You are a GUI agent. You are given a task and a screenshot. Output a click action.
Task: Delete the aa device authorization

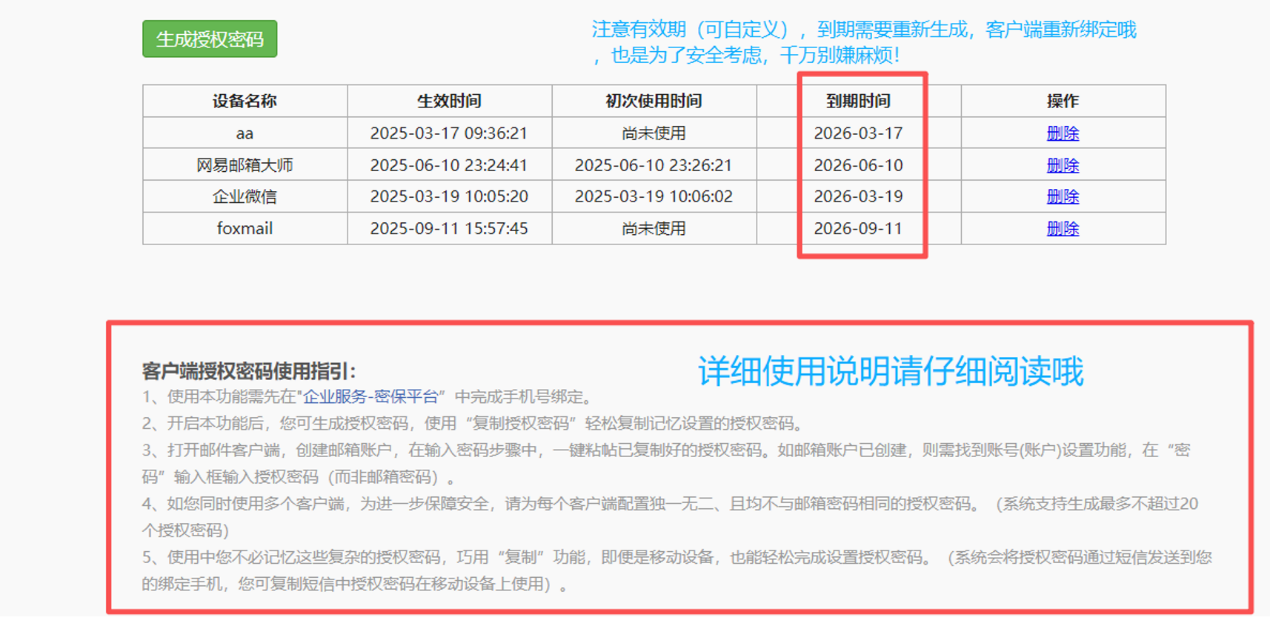pos(1062,133)
